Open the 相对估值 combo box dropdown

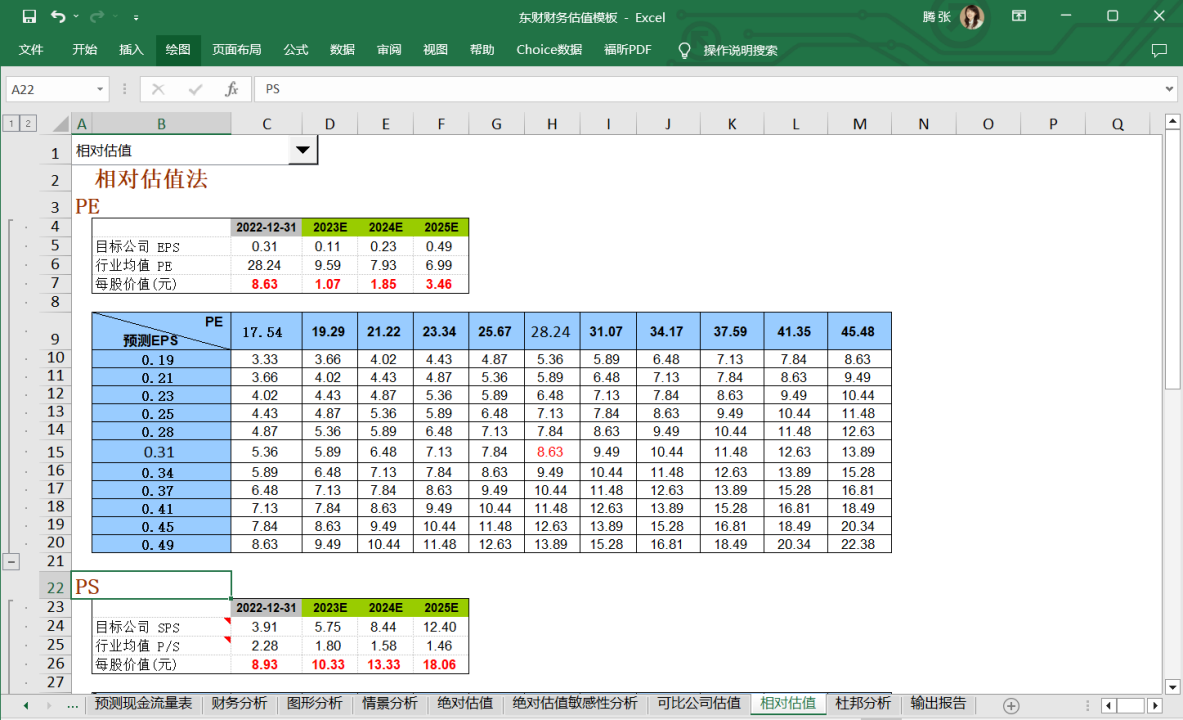click(302, 151)
